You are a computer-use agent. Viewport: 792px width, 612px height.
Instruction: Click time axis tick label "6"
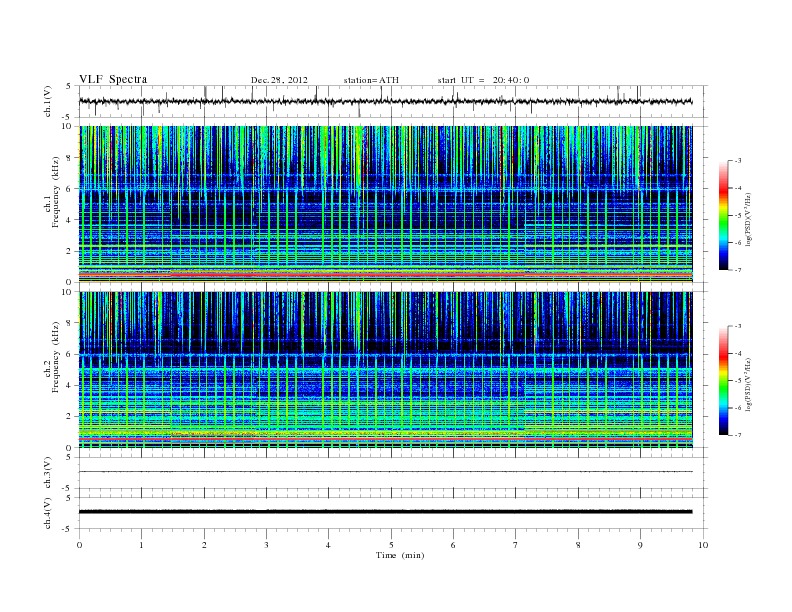click(x=453, y=545)
